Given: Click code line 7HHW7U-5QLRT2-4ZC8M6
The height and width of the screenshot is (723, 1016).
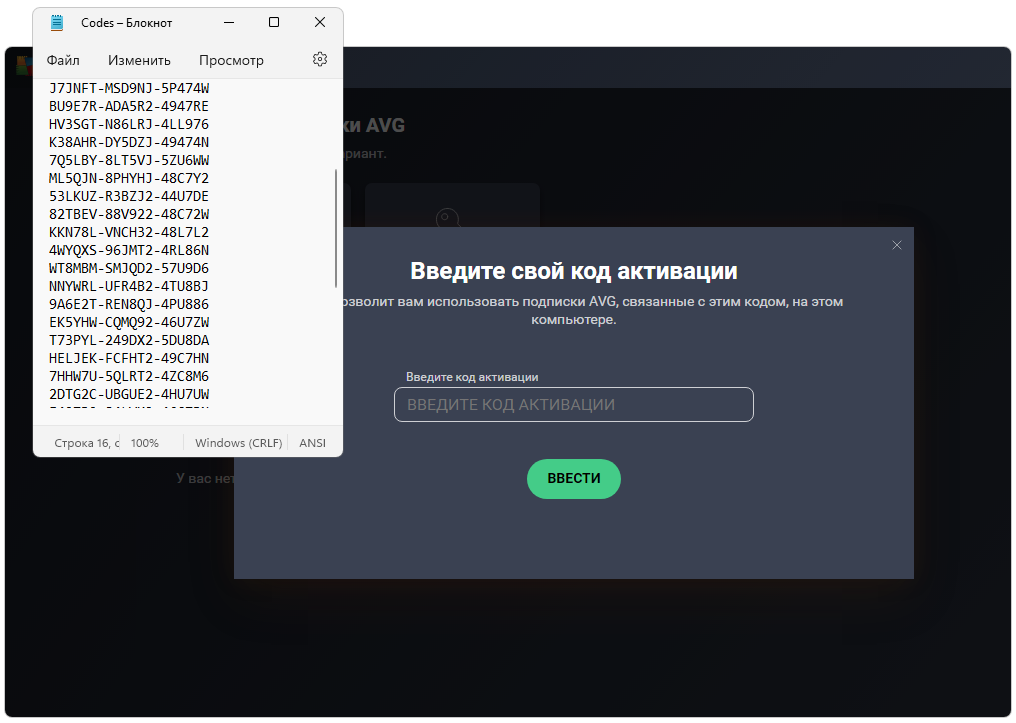Looking at the screenshot, I should (129, 376).
